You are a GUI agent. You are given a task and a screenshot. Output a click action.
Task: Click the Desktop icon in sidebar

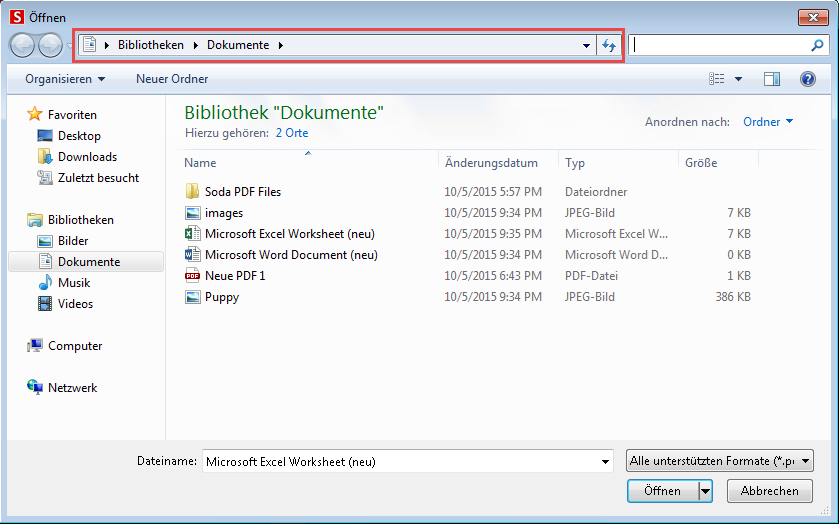click(45, 135)
